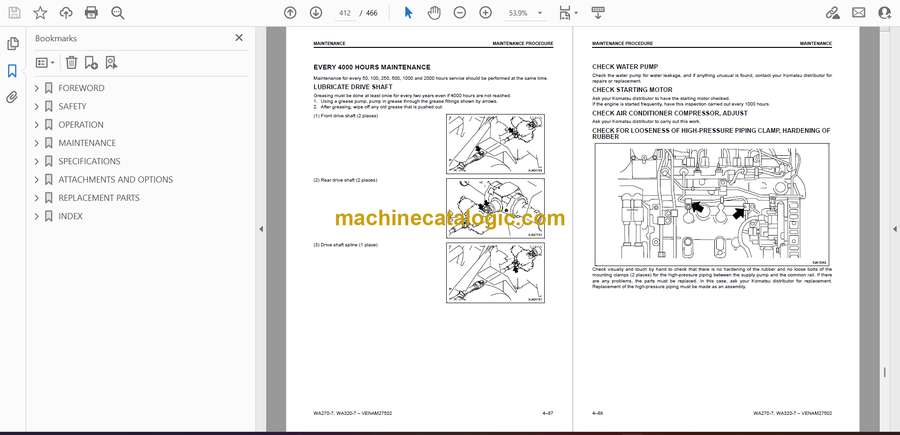900x435 pixels.
Task: Expand the ATTACHMENTS AND OPTIONS bookmark
Action: (37, 180)
